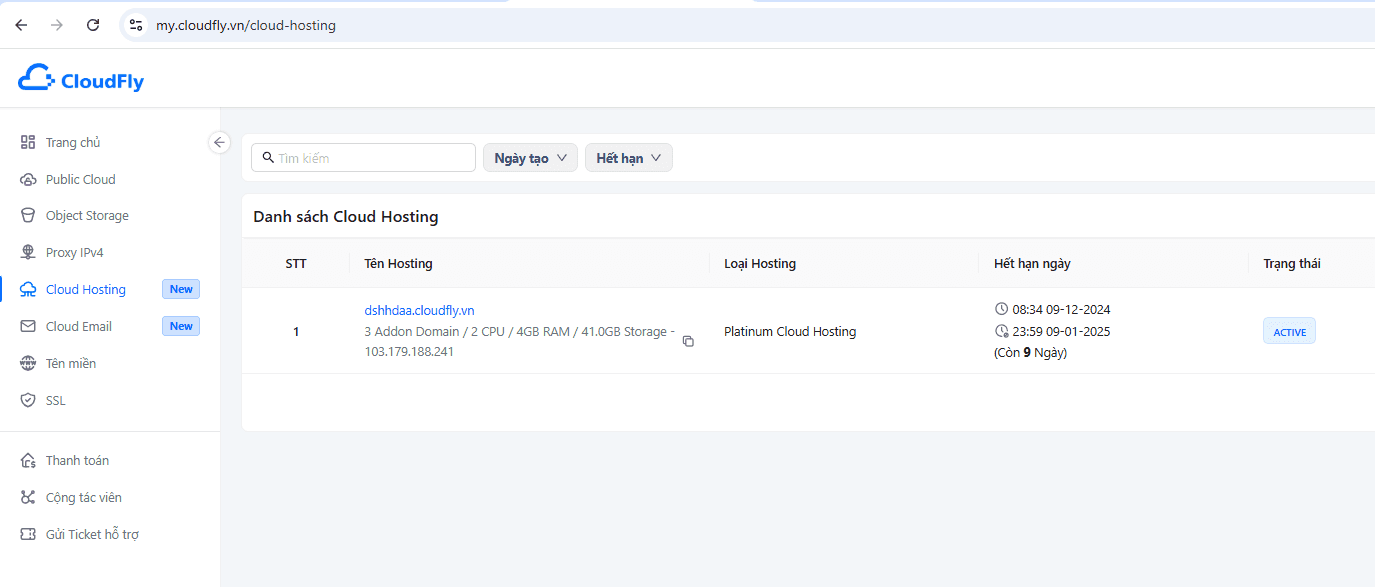Focus the Tìm kiếm search field
Viewport: 1375px width, 587px height.
(363, 158)
